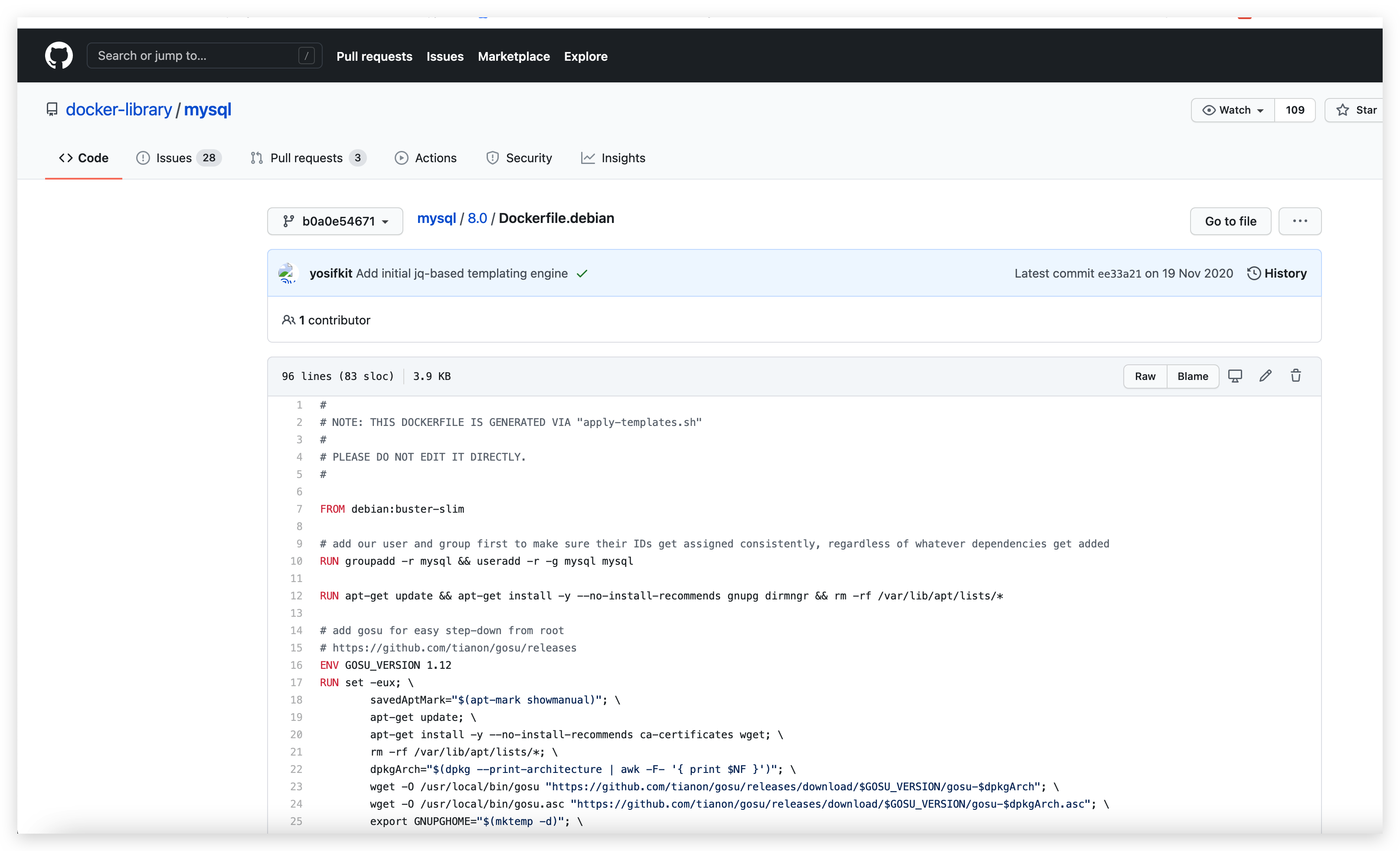
Task: View the 109 watchers count
Action: pyautogui.click(x=1295, y=110)
